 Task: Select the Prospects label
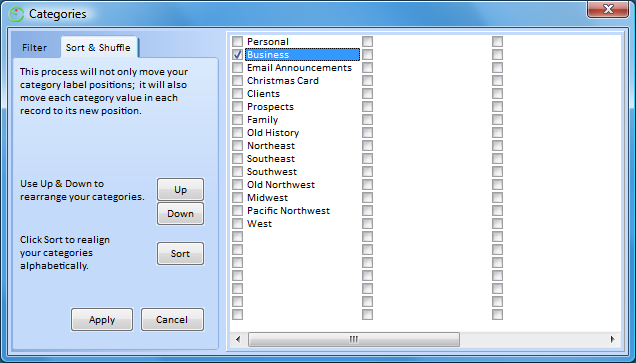pos(270,107)
